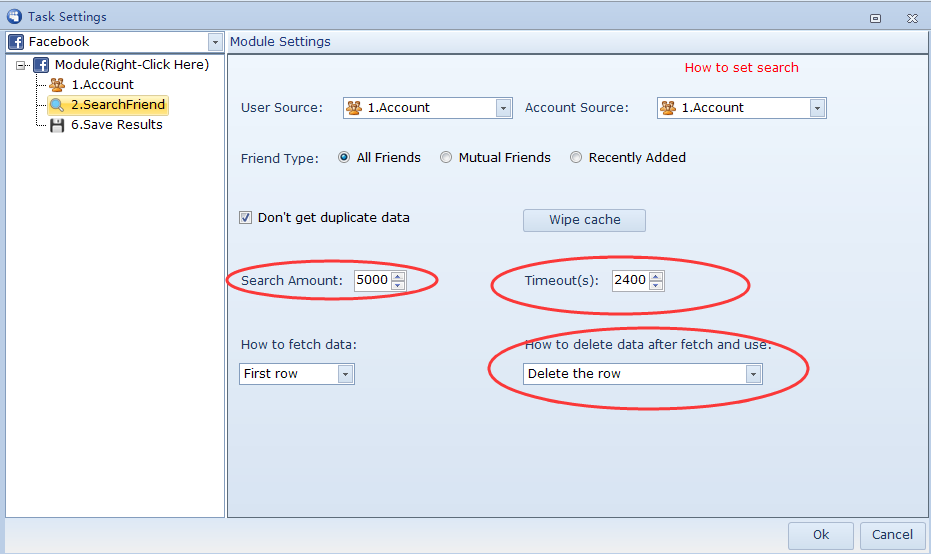Click the Facebook logo icon in platform selector
931x554 pixels.
pyautogui.click(x=17, y=42)
